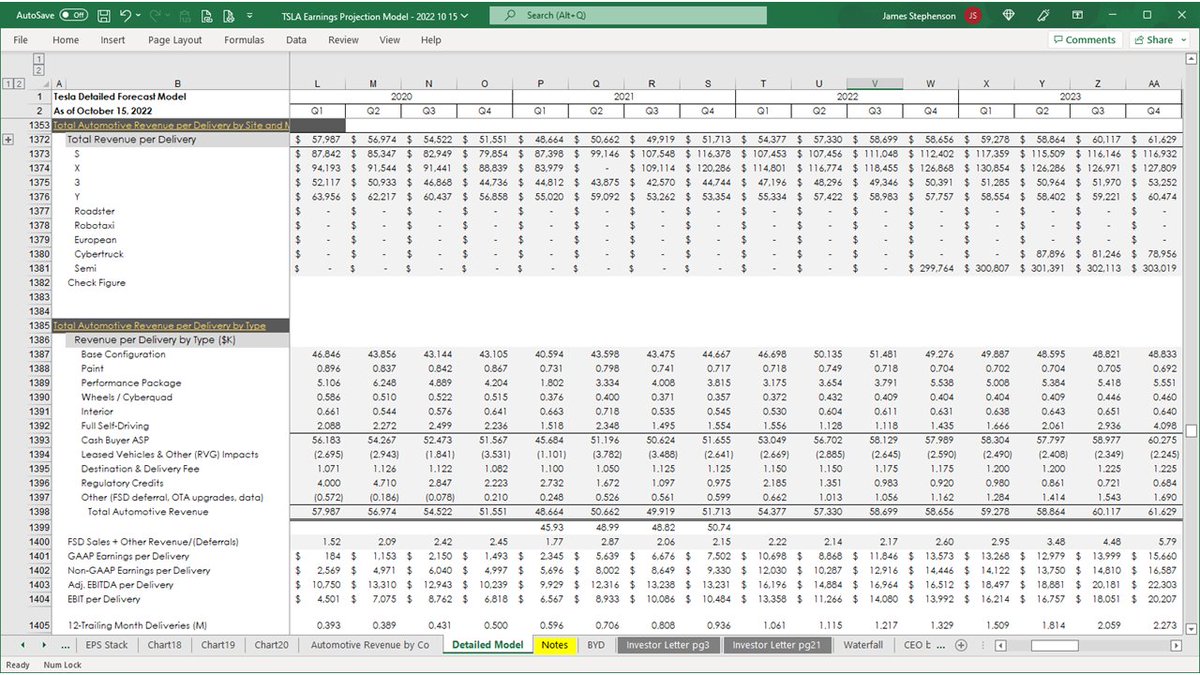Open the Investor Letter pg3 sheet
This screenshot has width=1200, height=675.
[667, 645]
